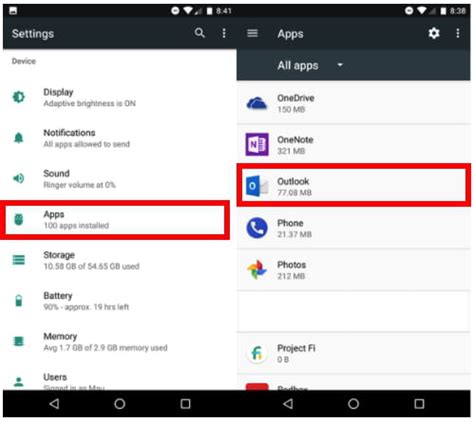Click '21.37 MB' under Phone
This screenshot has height=422, width=474.
pos(294,234)
